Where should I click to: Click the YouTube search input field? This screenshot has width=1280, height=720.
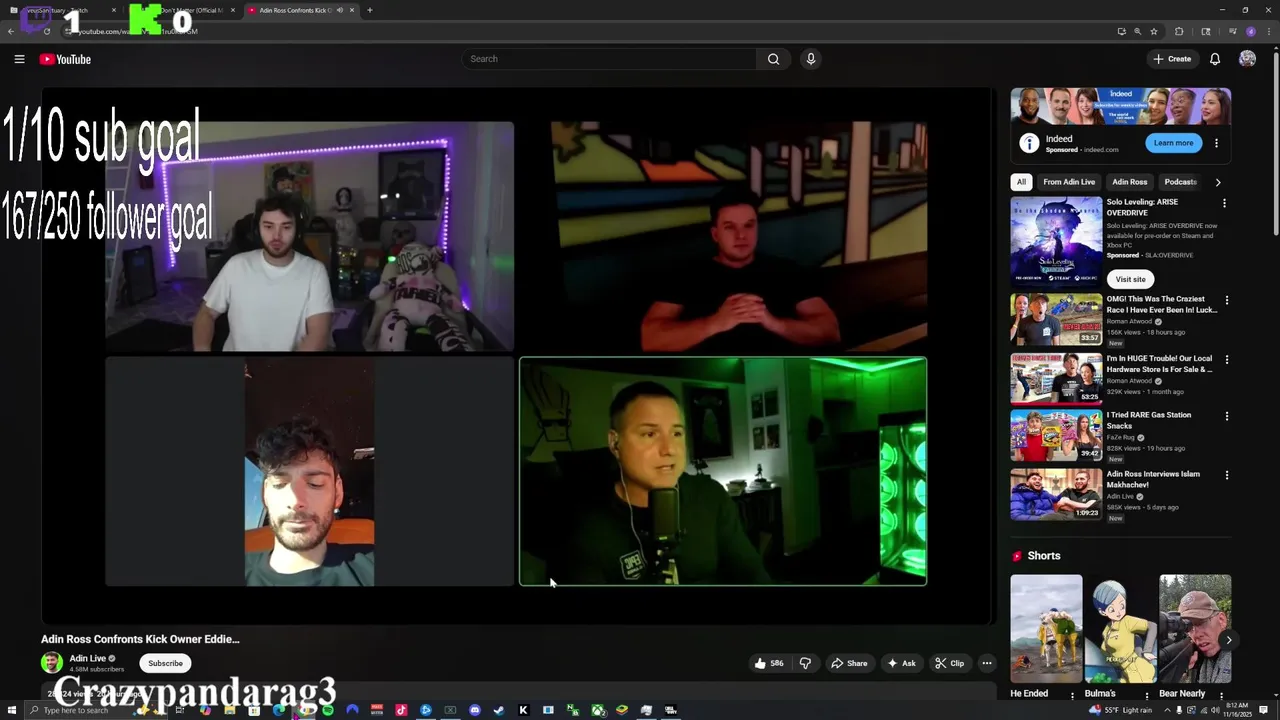[610, 59]
